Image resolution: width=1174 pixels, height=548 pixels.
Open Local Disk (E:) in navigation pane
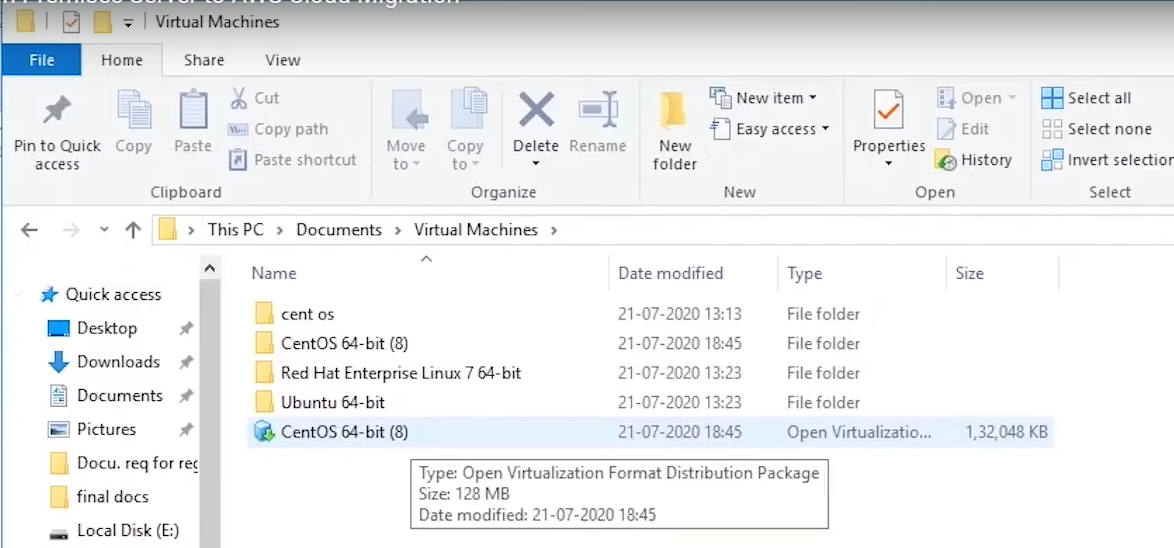point(114,531)
